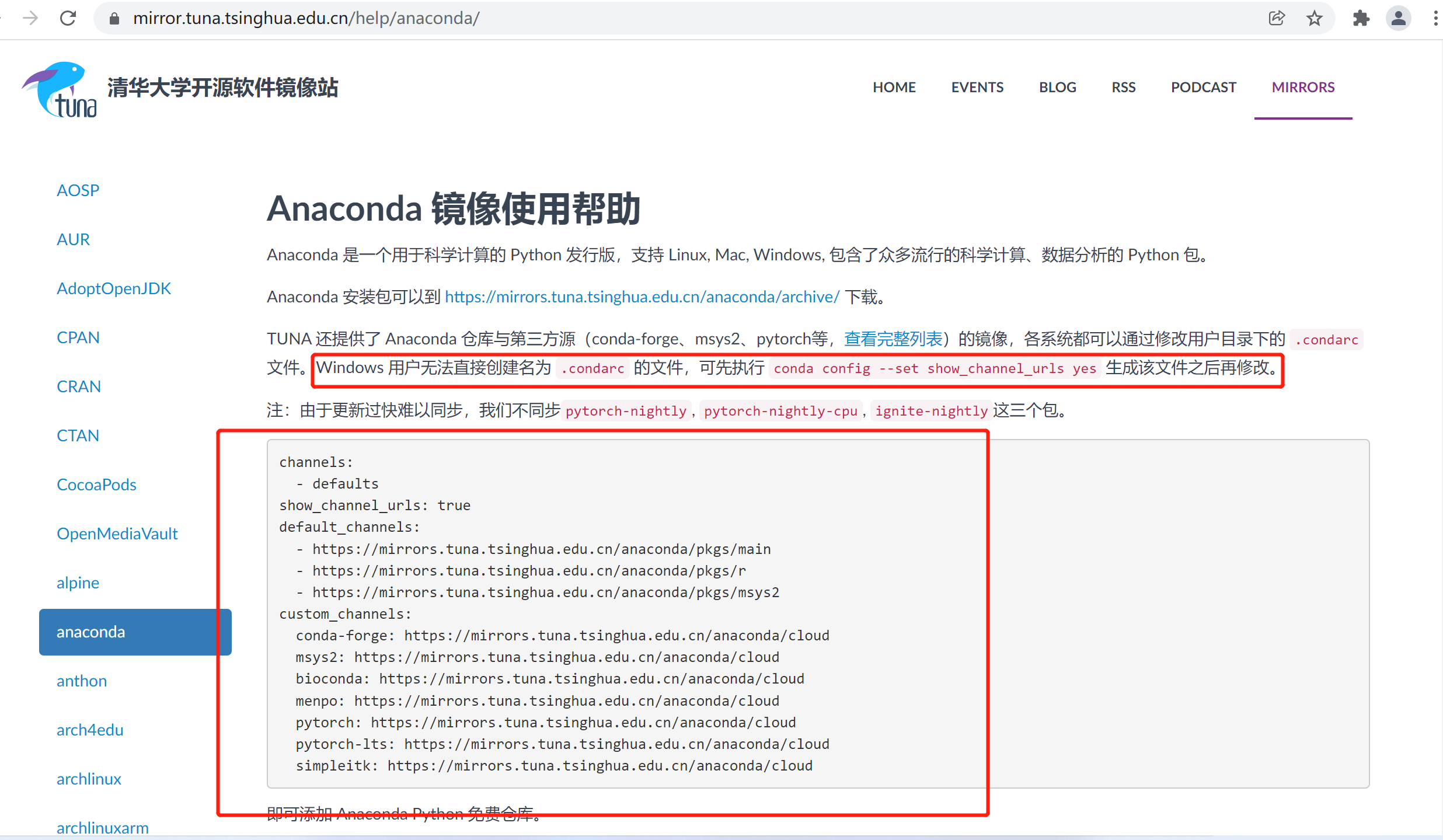The image size is (1443, 840).
Task: Open the CRAN mirror help
Action: (x=78, y=386)
